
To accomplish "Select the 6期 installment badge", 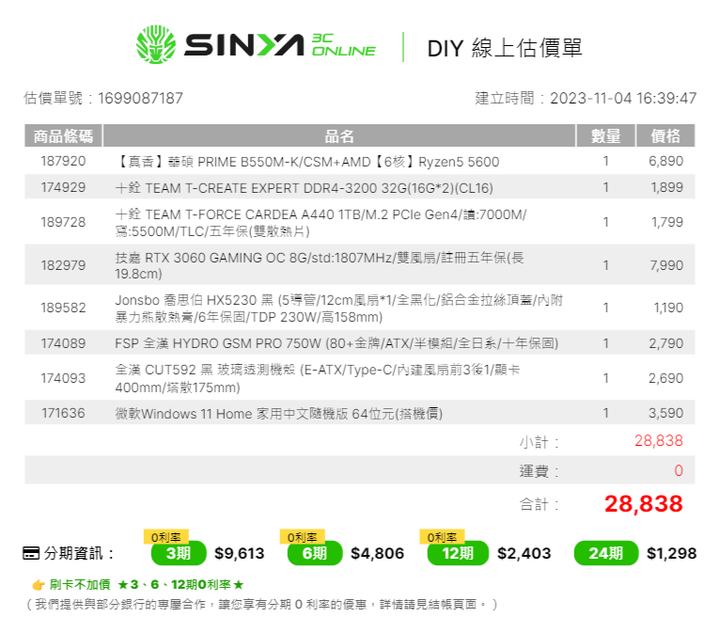I will pos(315,554).
